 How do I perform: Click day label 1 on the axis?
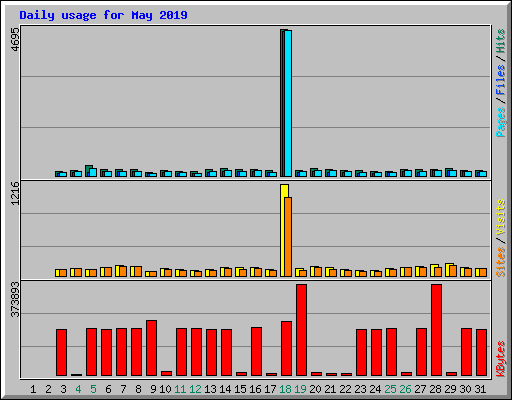pos(33,389)
